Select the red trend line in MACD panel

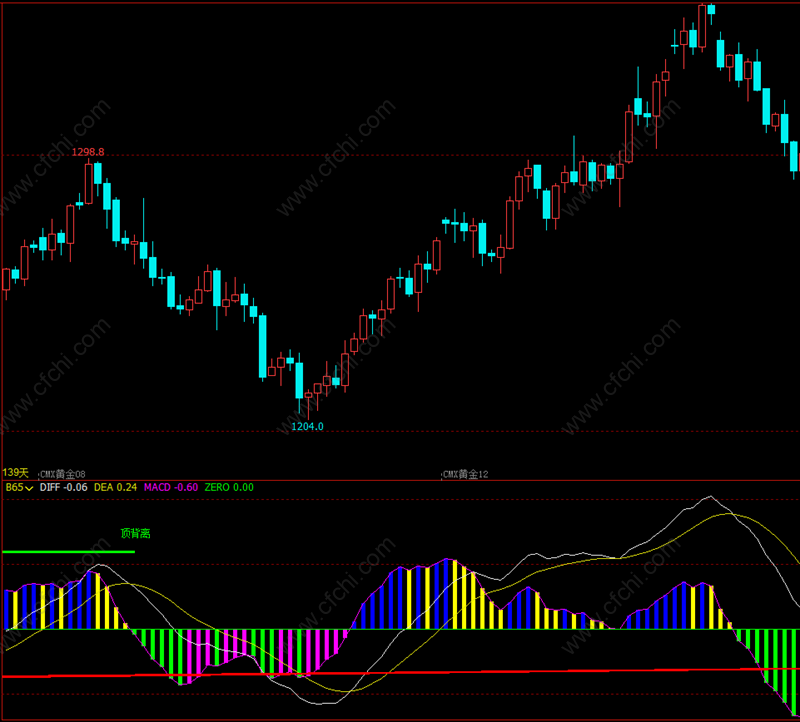click(401, 673)
